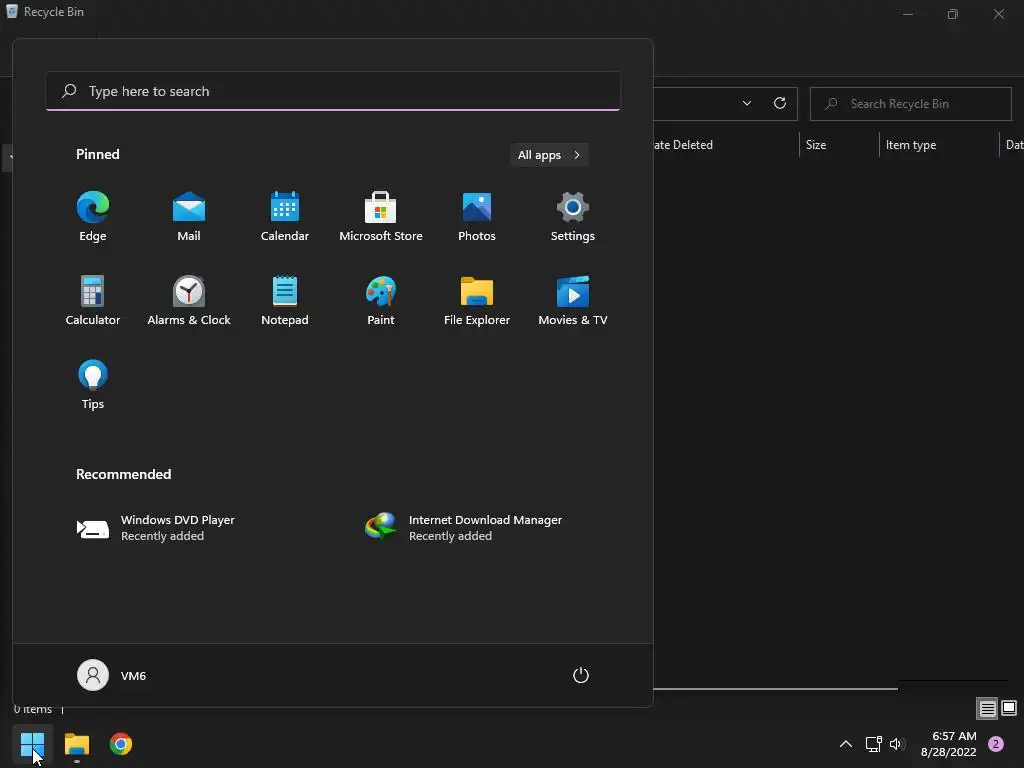1024x768 pixels.
Task: Click the Recycle Bin horizontal scrollbar
Action: pos(775,688)
